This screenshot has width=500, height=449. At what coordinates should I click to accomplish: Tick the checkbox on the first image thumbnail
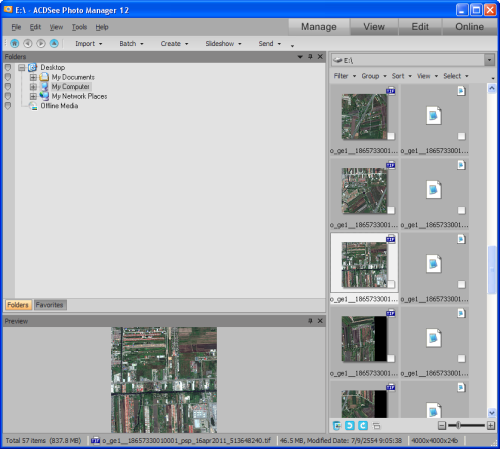click(391, 136)
